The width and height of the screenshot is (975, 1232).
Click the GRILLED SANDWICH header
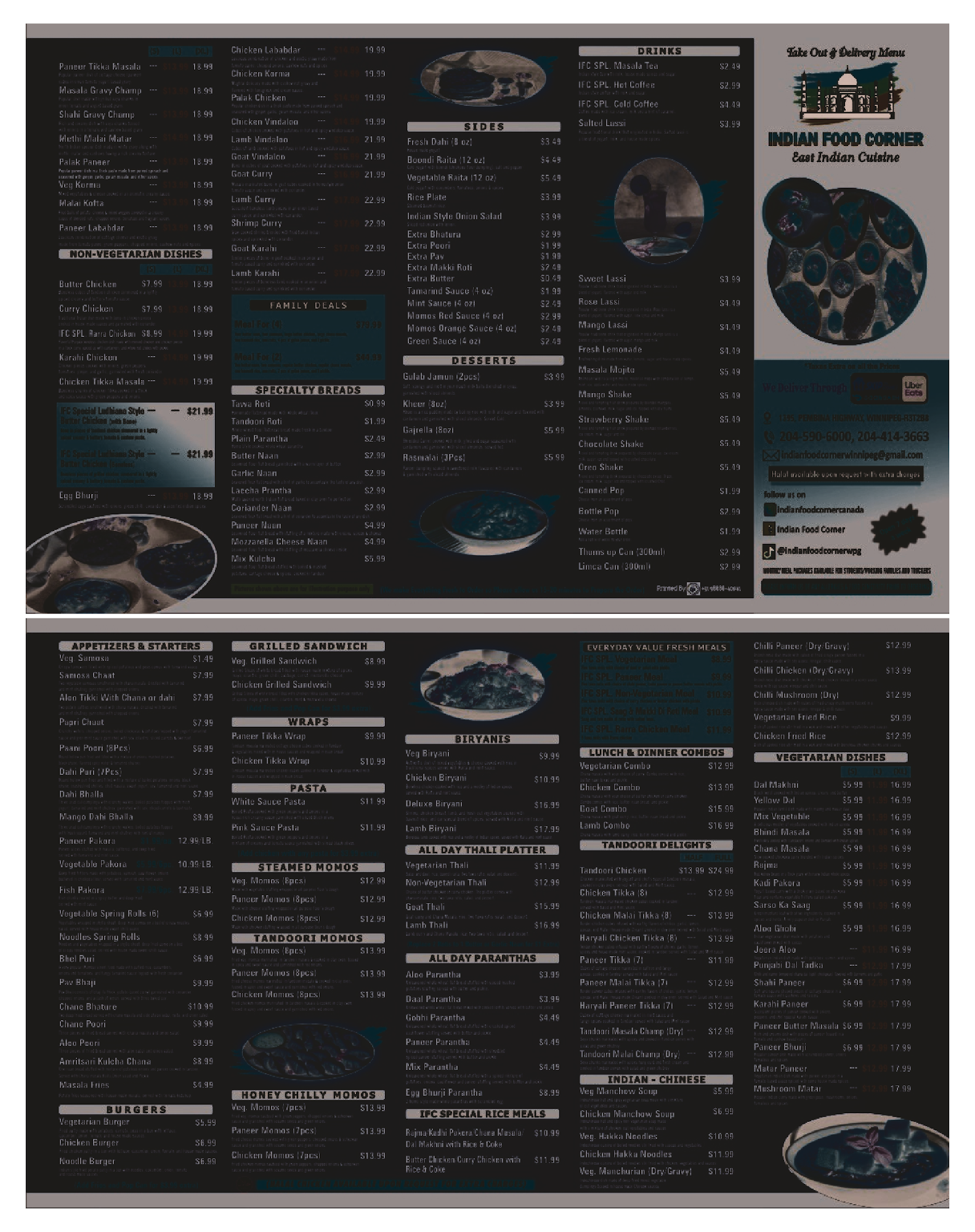click(308, 646)
